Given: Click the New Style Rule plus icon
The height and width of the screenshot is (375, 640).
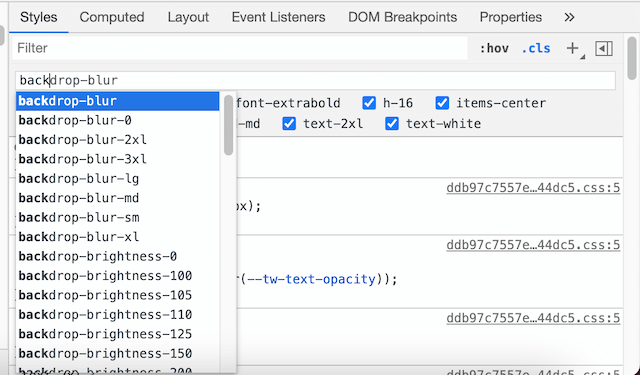Looking at the screenshot, I should tap(573, 49).
